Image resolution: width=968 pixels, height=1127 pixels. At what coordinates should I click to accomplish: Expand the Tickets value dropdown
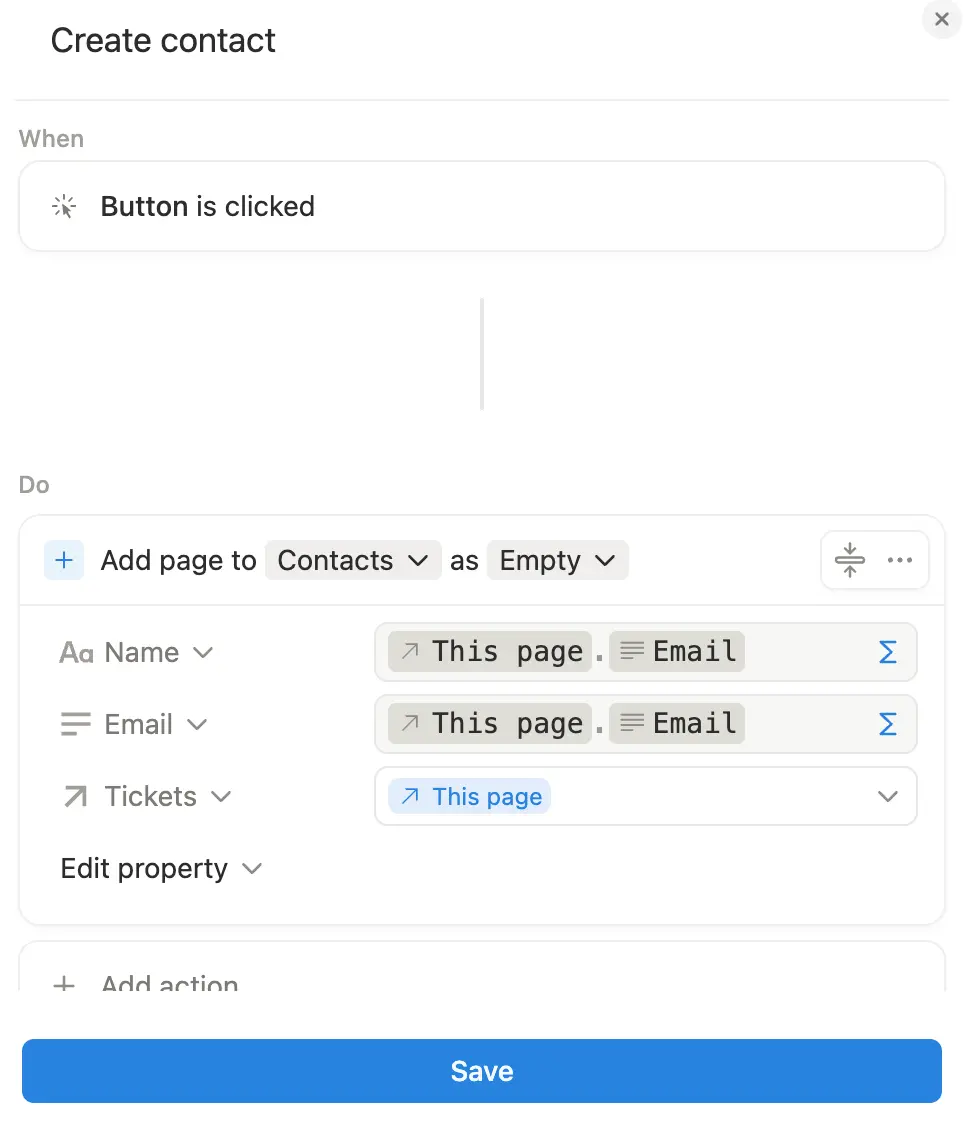coord(888,796)
